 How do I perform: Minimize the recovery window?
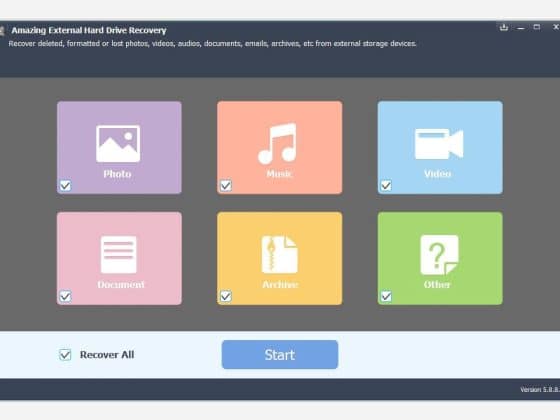pyautogui.click(x=521, y=28)
